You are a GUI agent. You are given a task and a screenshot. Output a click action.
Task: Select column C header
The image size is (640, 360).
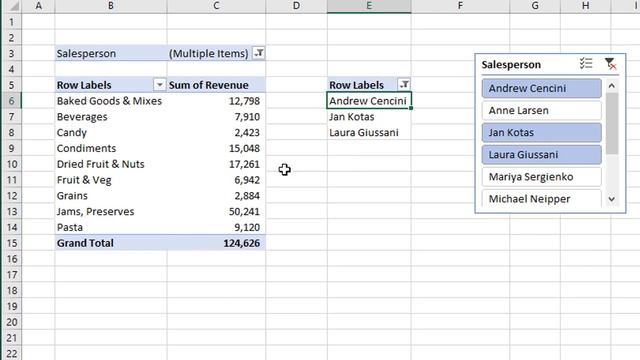pyautogui.click(x=216, y=6)
